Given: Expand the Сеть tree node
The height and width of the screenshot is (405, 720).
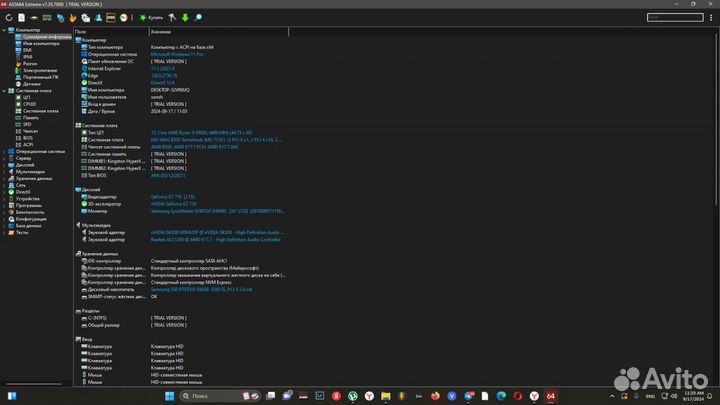Looking at the screenshot, I should tap(4, 185).
